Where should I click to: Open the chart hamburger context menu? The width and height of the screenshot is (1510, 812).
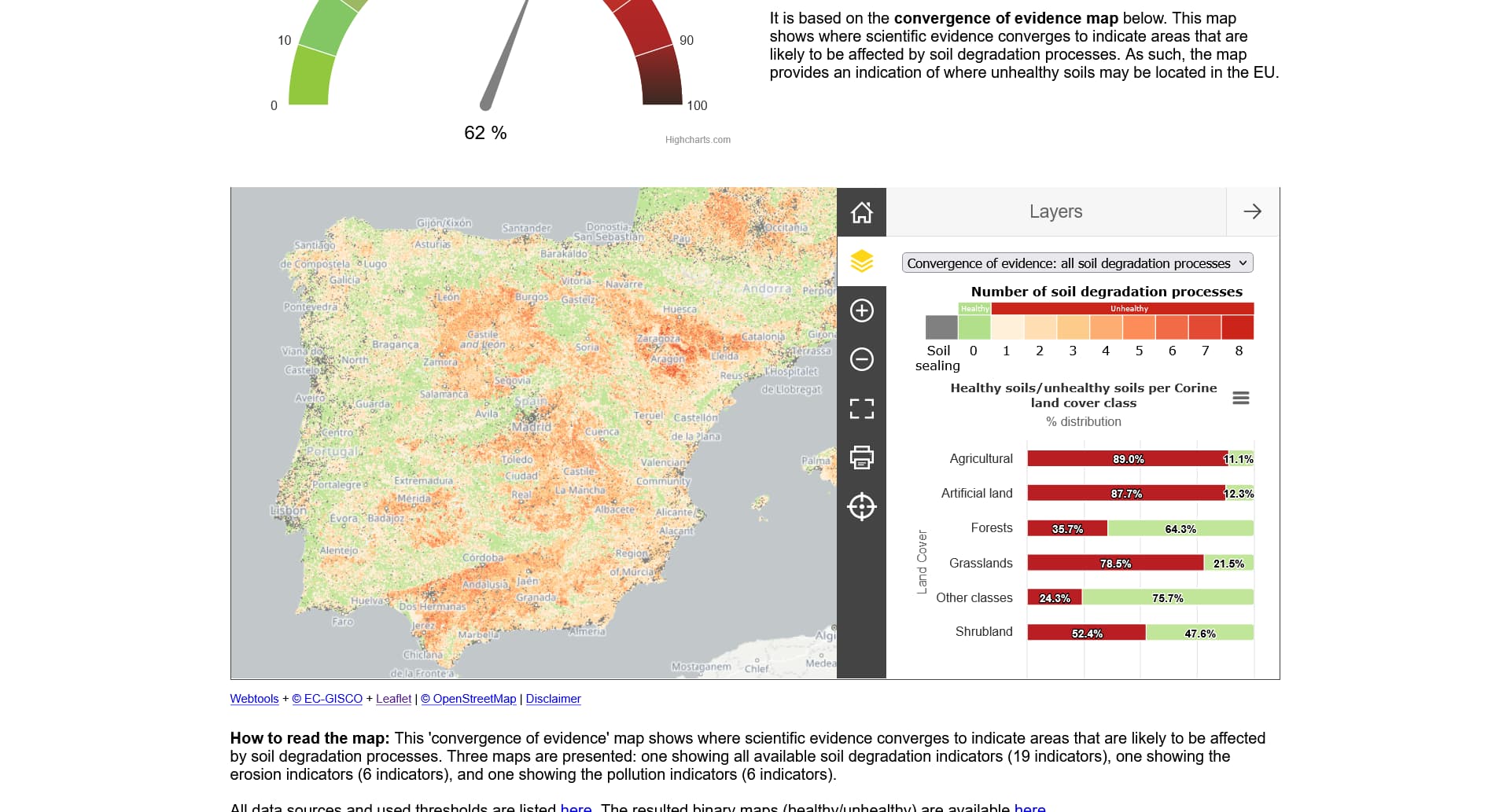(1240, 399)
